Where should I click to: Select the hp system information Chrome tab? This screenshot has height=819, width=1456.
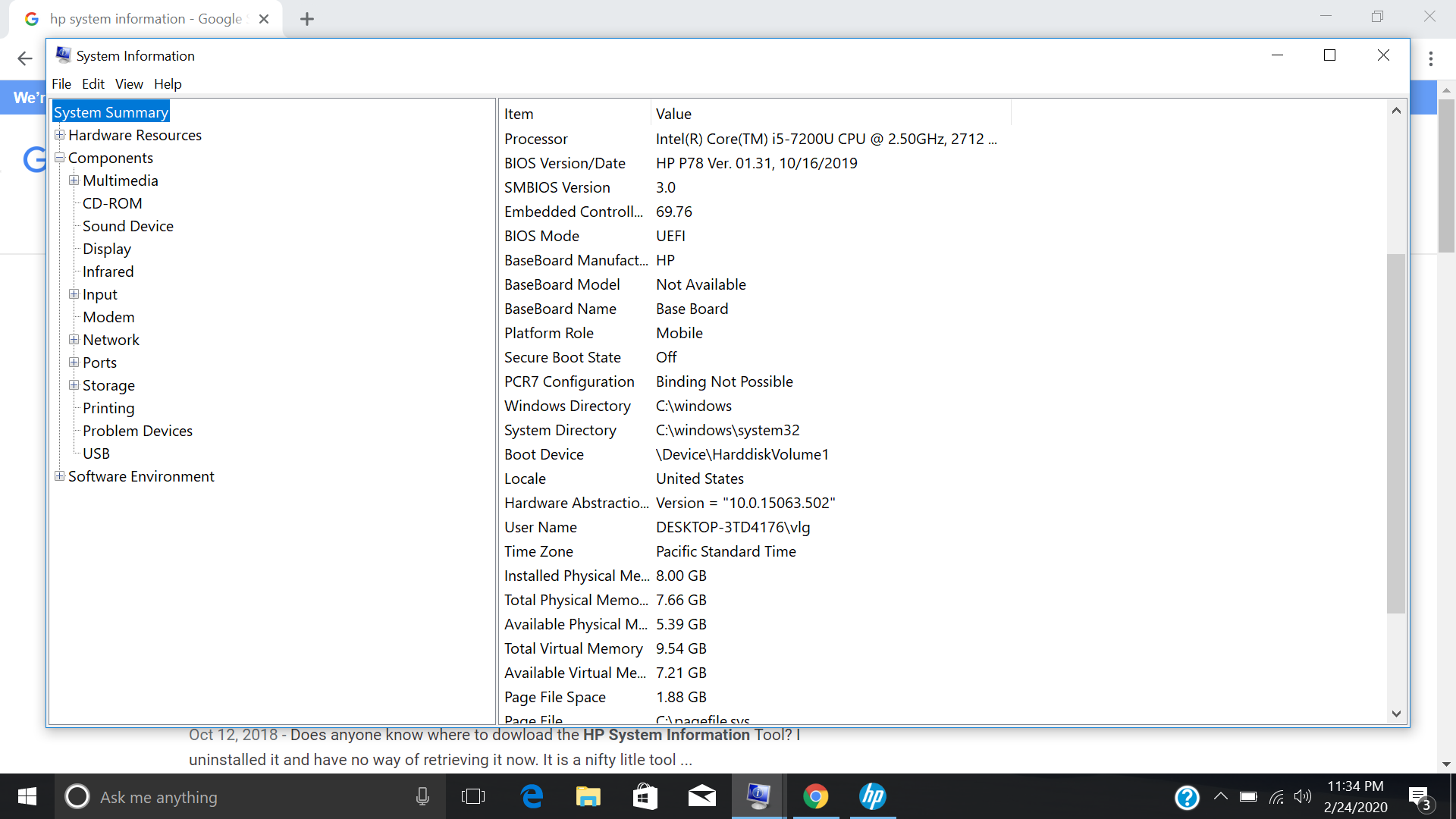click(146, 19)
